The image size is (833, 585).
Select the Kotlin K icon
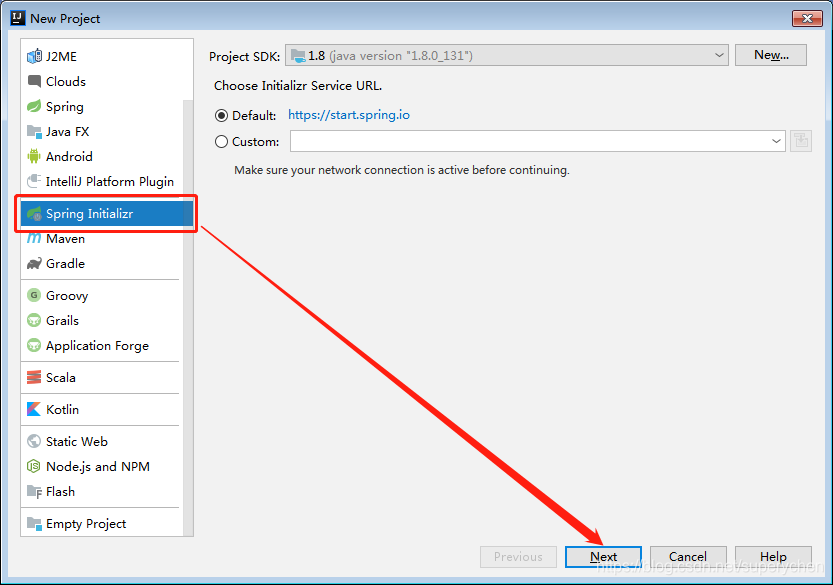point(34,409)
